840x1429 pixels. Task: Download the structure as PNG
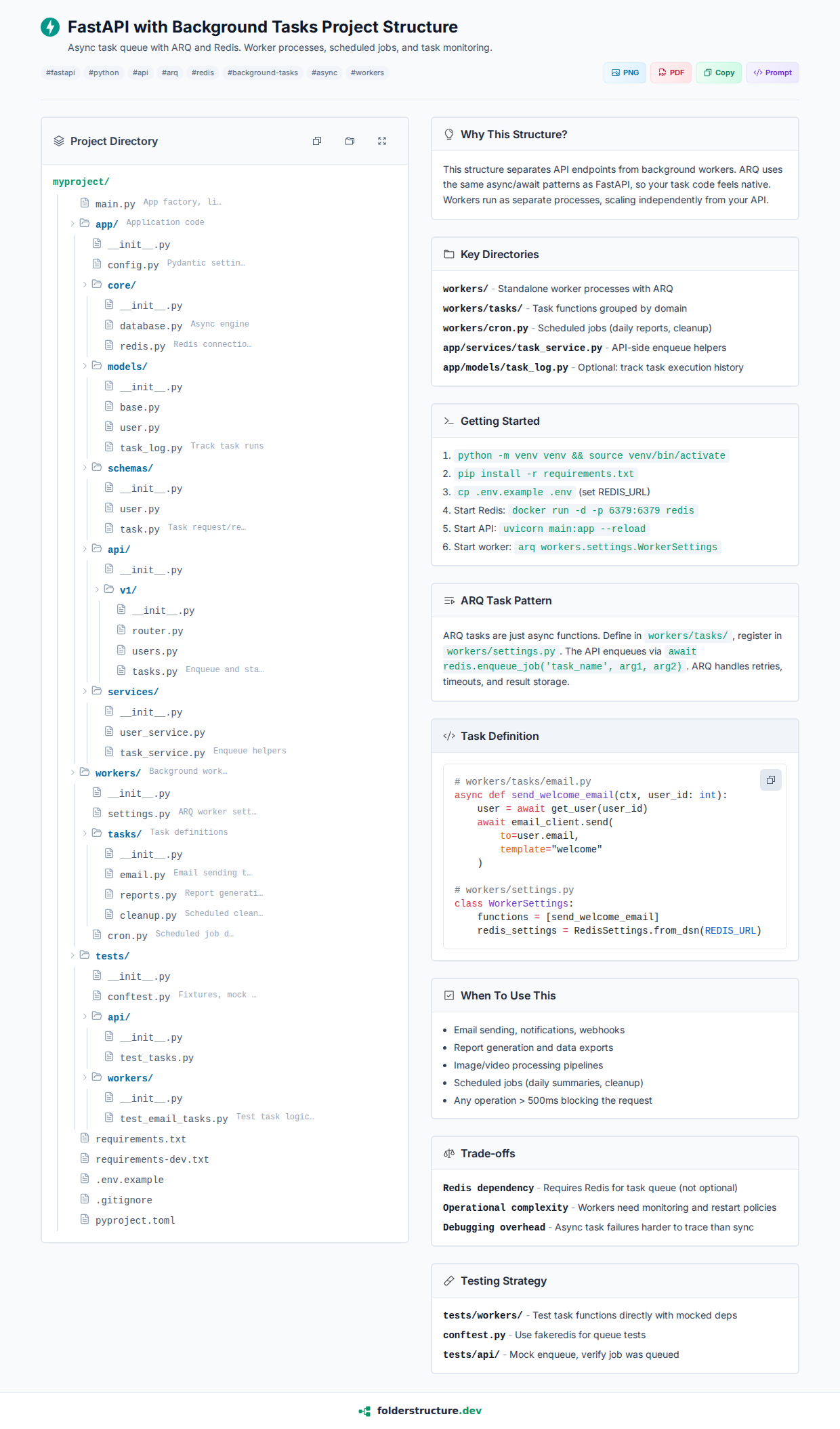pos(625,73)
